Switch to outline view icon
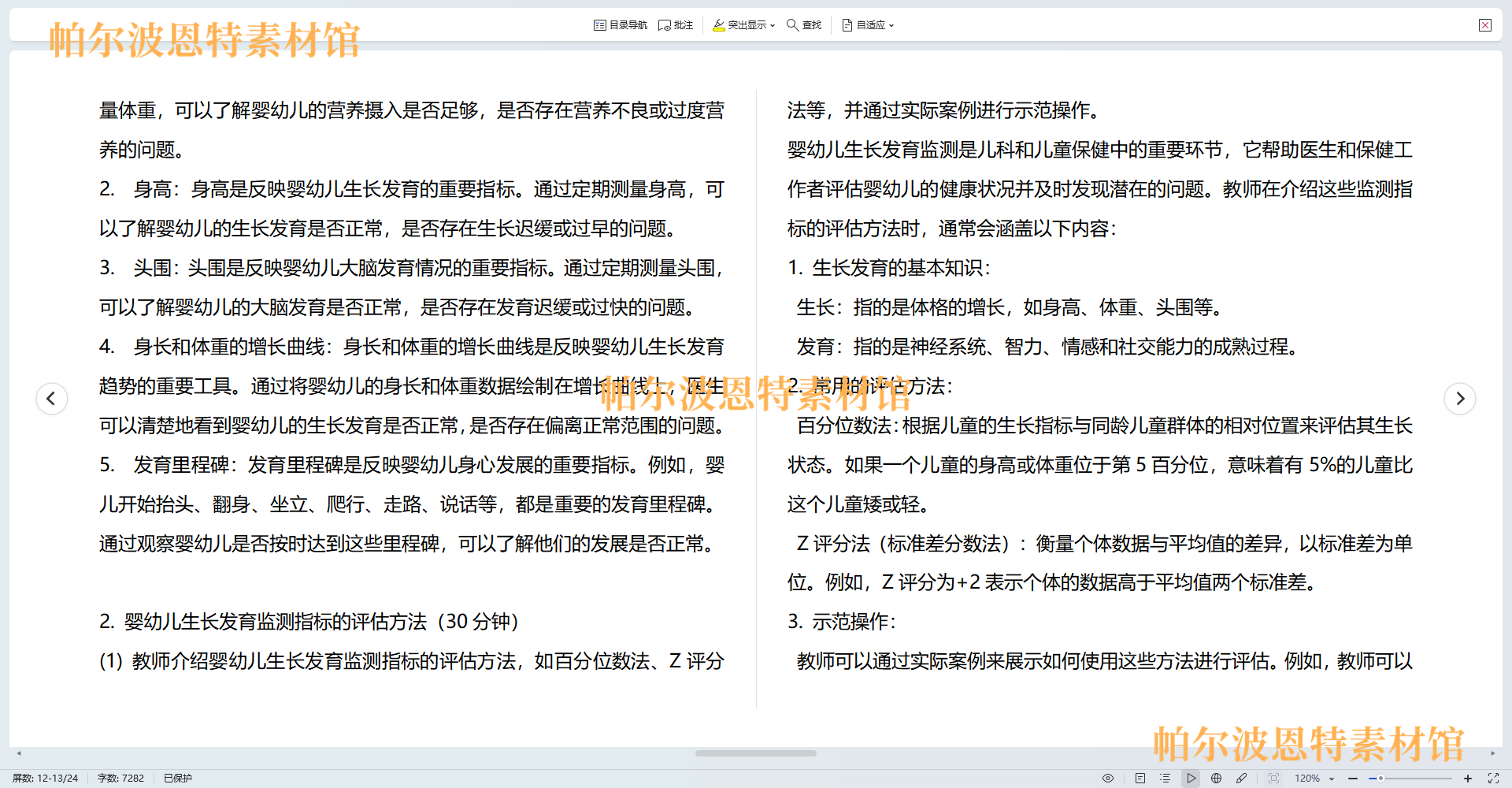The width and height of the screenshot is (1512, 788). click(x=1165, y=778)
